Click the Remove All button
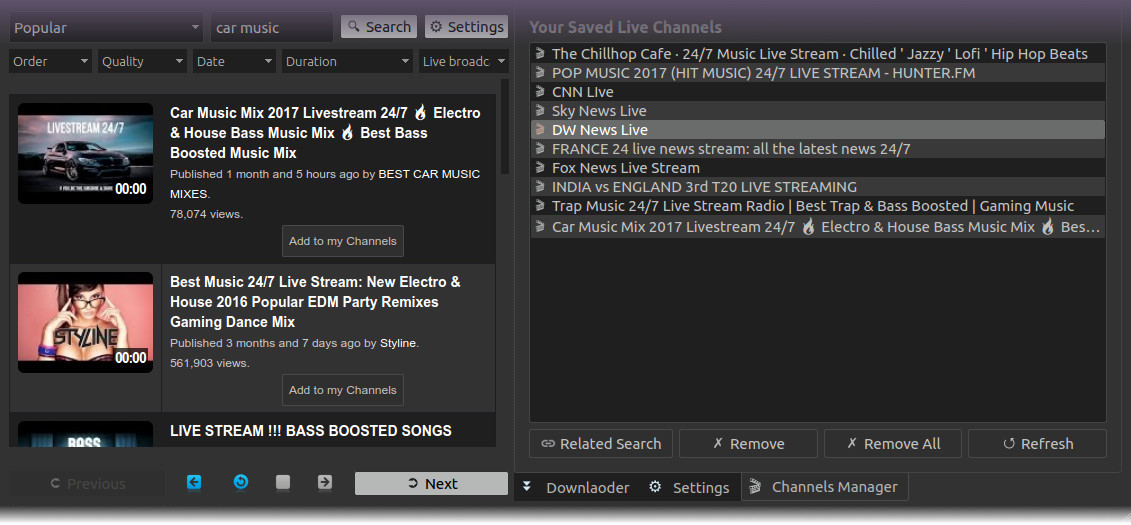 pyautogui.click(x=892, y=444)
